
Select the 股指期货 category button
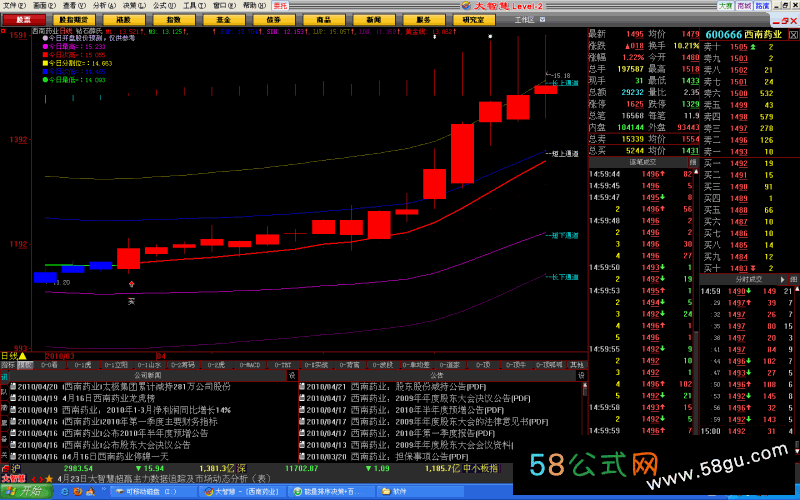pos(73,20)
